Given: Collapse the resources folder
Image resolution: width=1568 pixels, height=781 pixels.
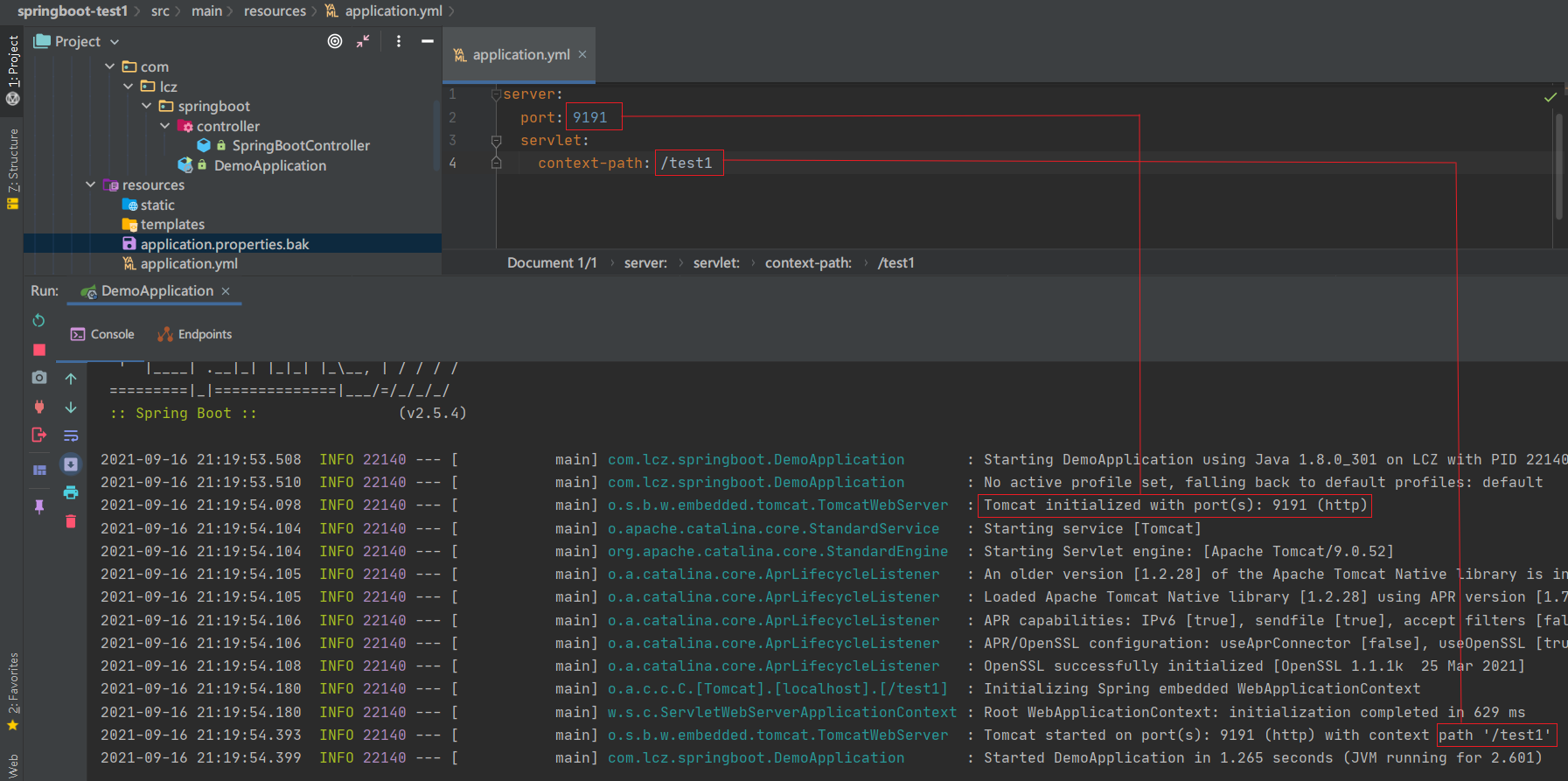Looking at the screenshot, I should [x=91, y=185].
